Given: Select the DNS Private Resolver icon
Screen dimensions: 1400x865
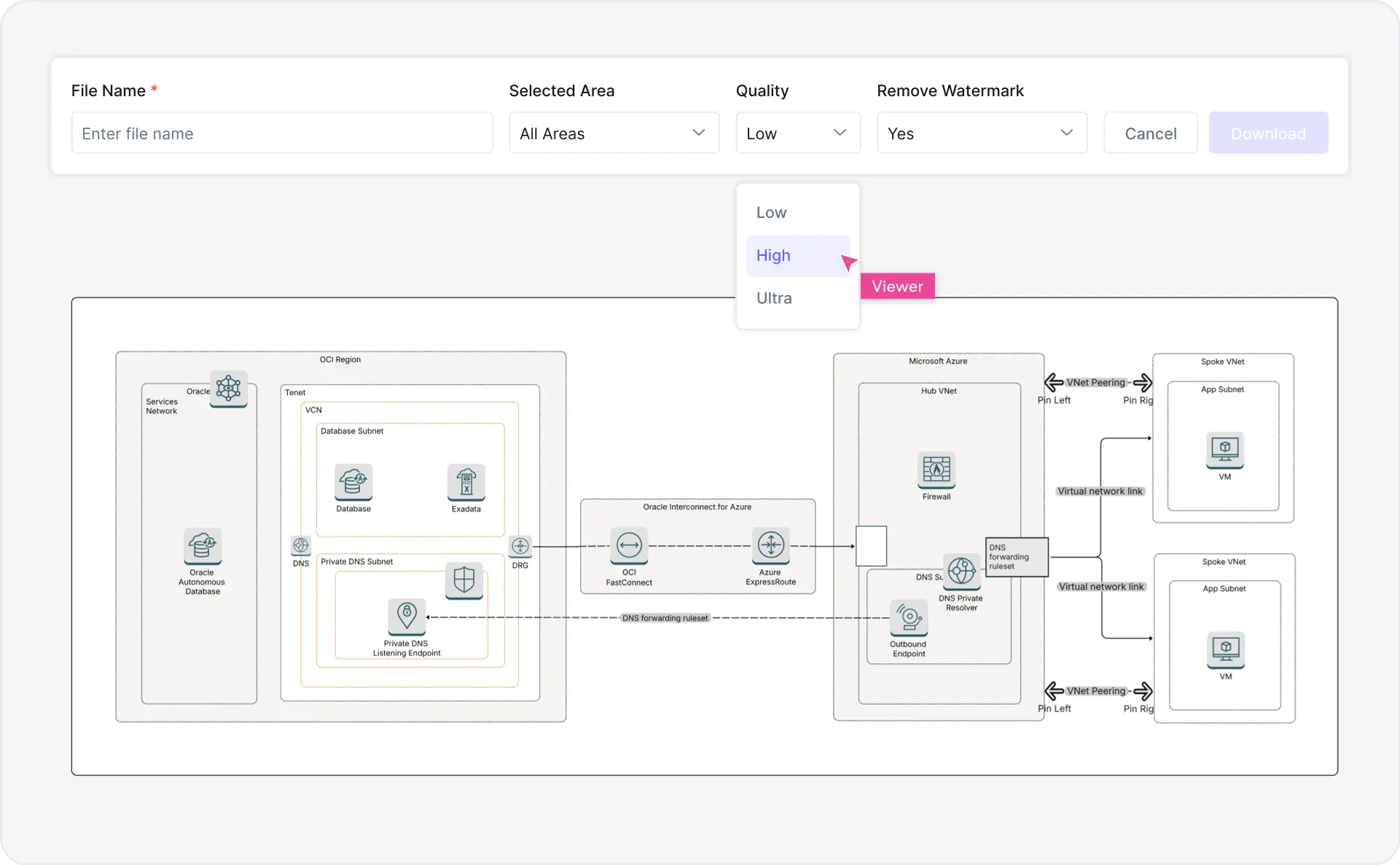Looking at the screenshot, I should [962, 571].
